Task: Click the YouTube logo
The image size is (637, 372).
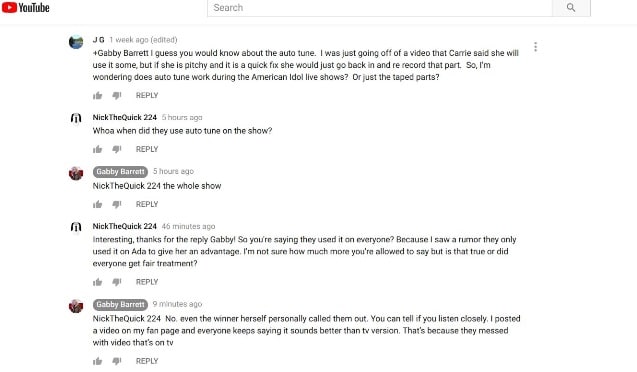Action: coord(26,7)
